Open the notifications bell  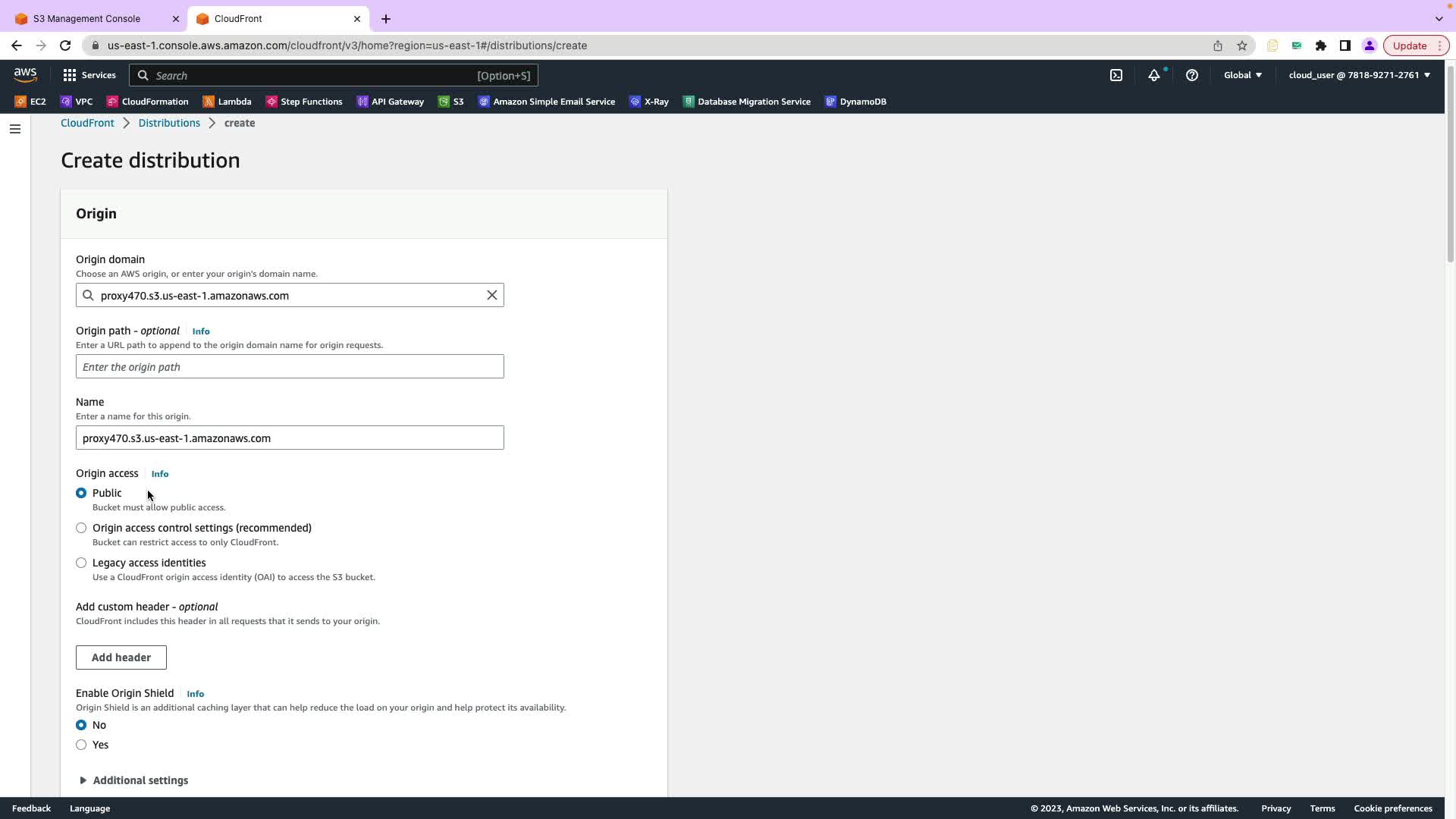(1153, 75)
